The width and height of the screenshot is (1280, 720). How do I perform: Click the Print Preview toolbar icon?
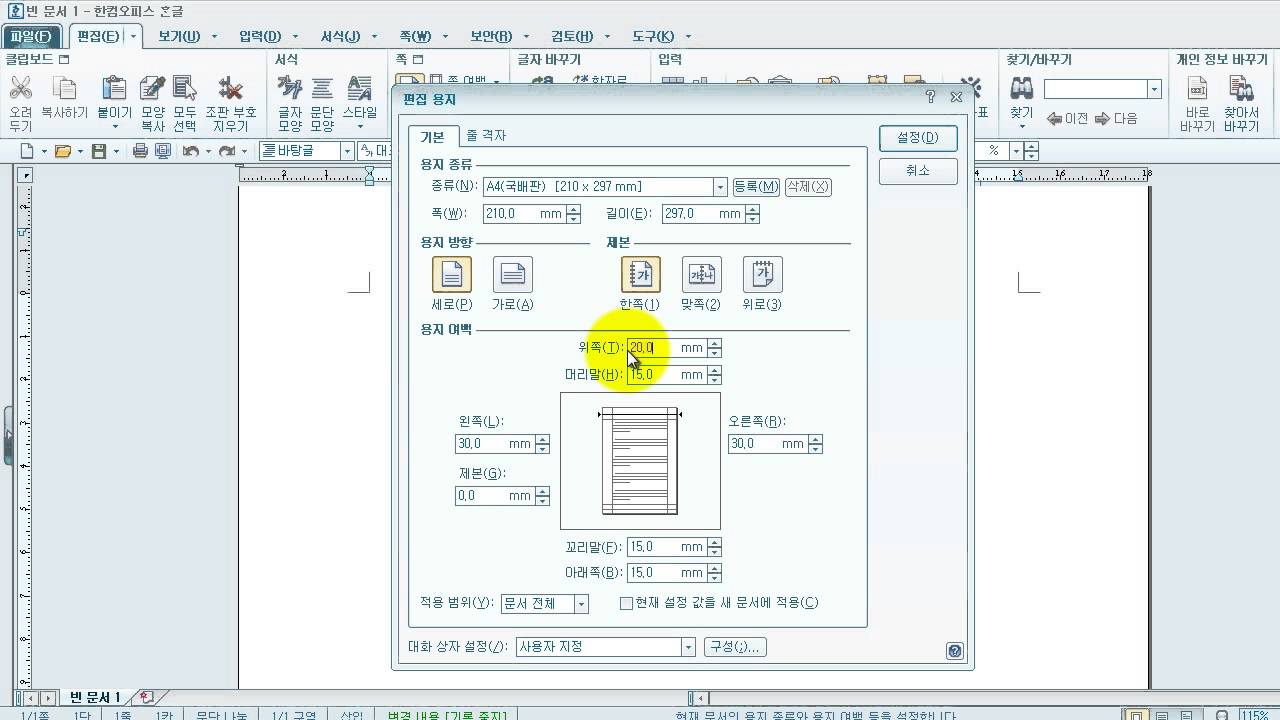[161, 151]
